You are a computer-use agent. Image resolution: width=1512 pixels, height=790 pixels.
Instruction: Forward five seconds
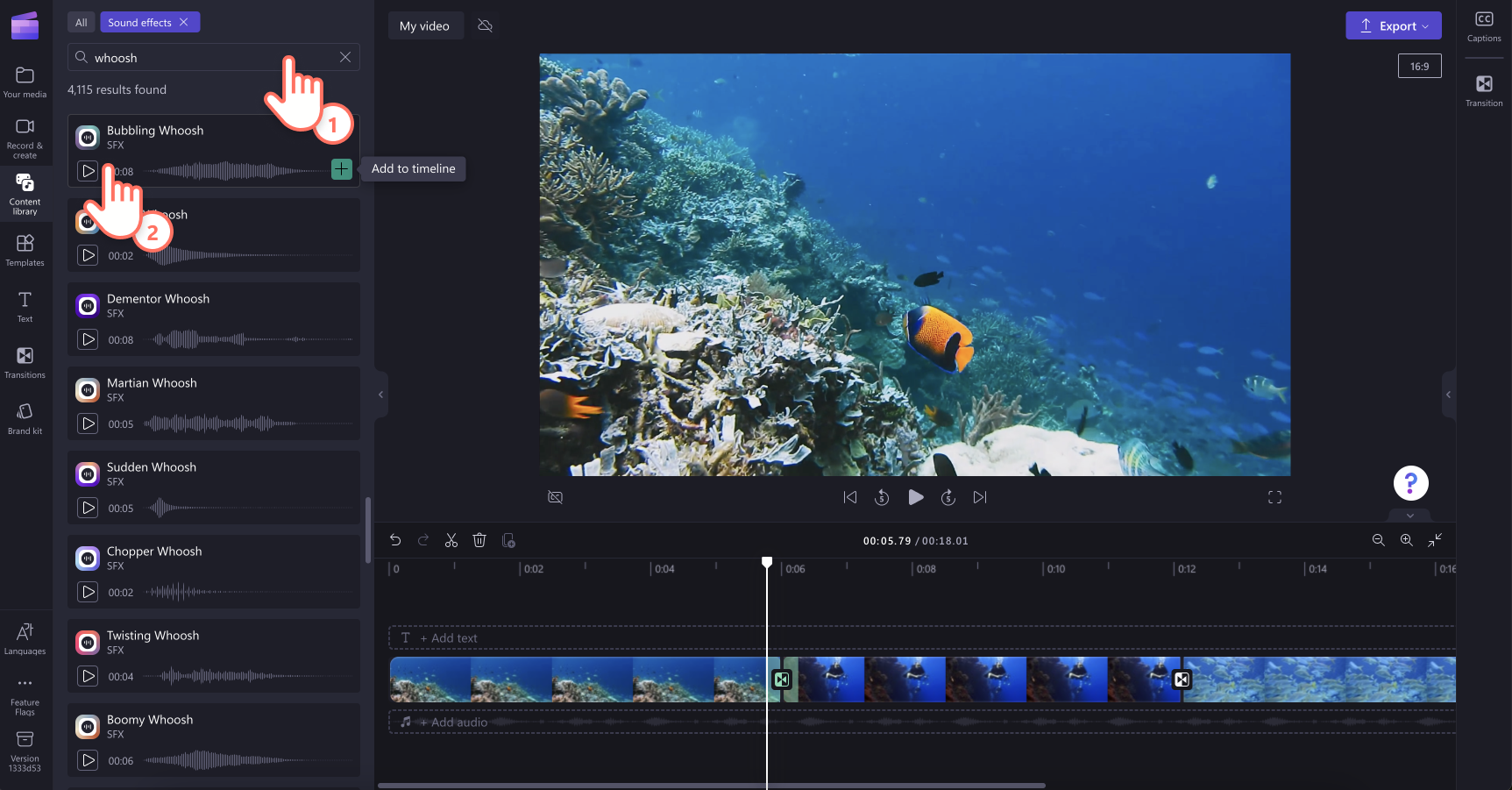pyautogui.click(x=948, y=497)
